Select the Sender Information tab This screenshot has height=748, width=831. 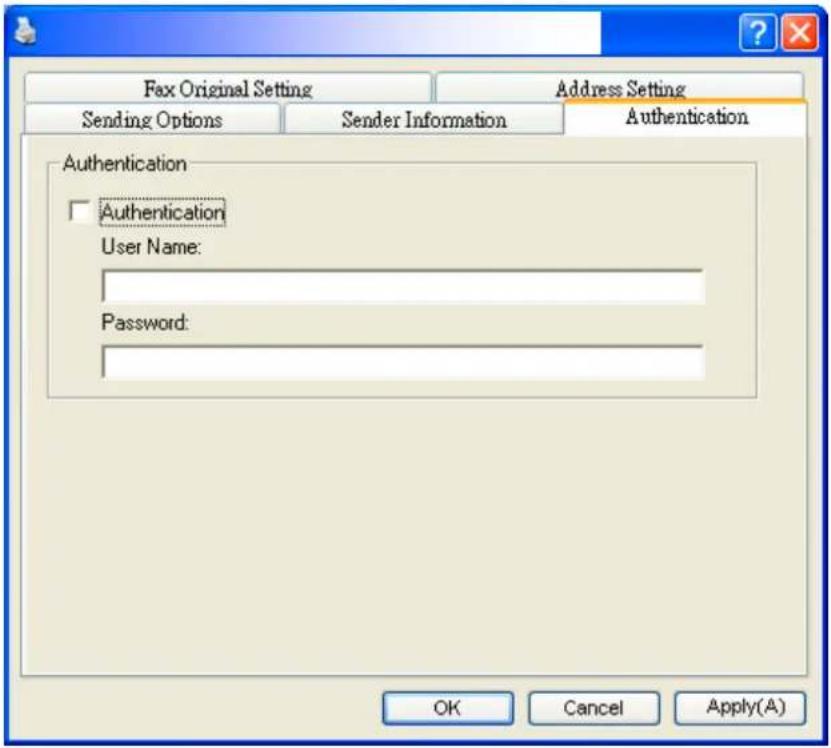click(423, 119)
